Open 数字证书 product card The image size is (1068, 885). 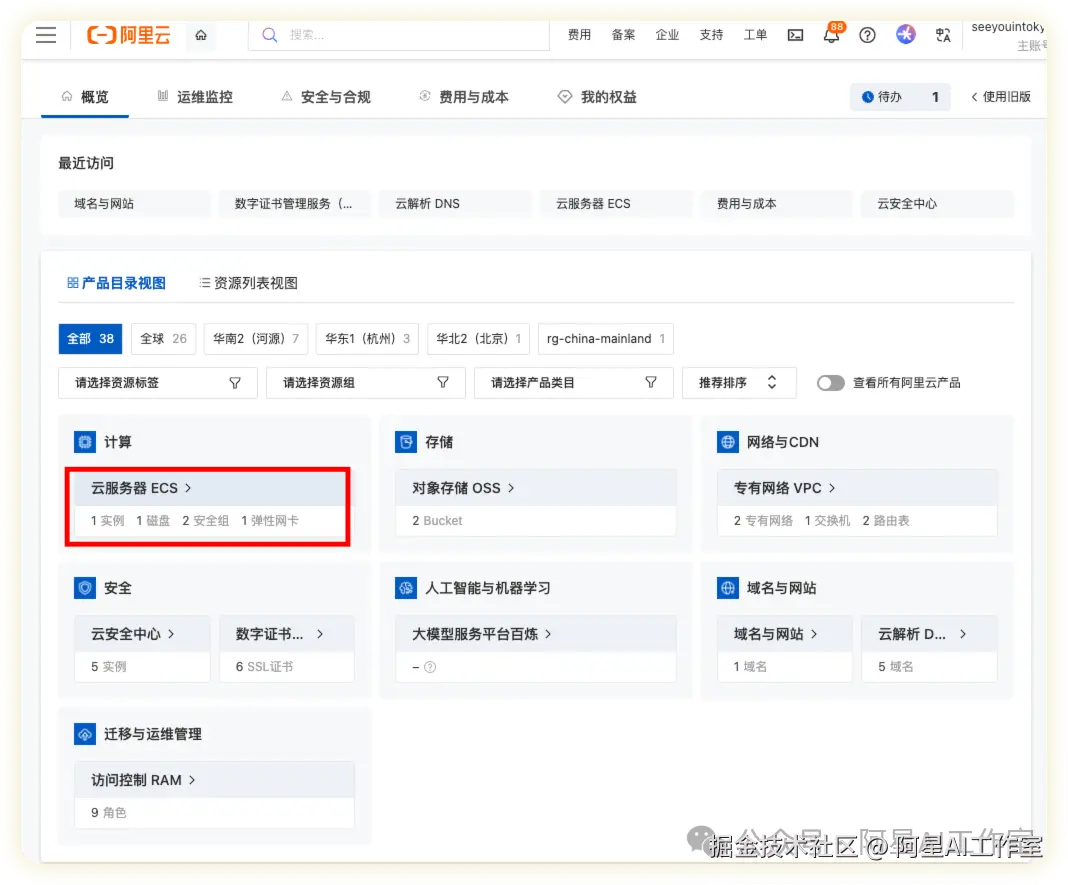point(287,649)
